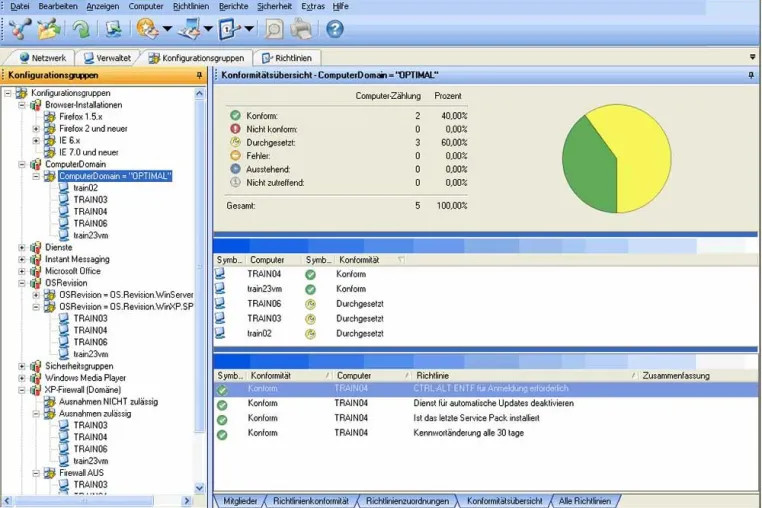Sort by the Computer column header in middle list
This screenshot has height=508, width=762.
(274, 260)
